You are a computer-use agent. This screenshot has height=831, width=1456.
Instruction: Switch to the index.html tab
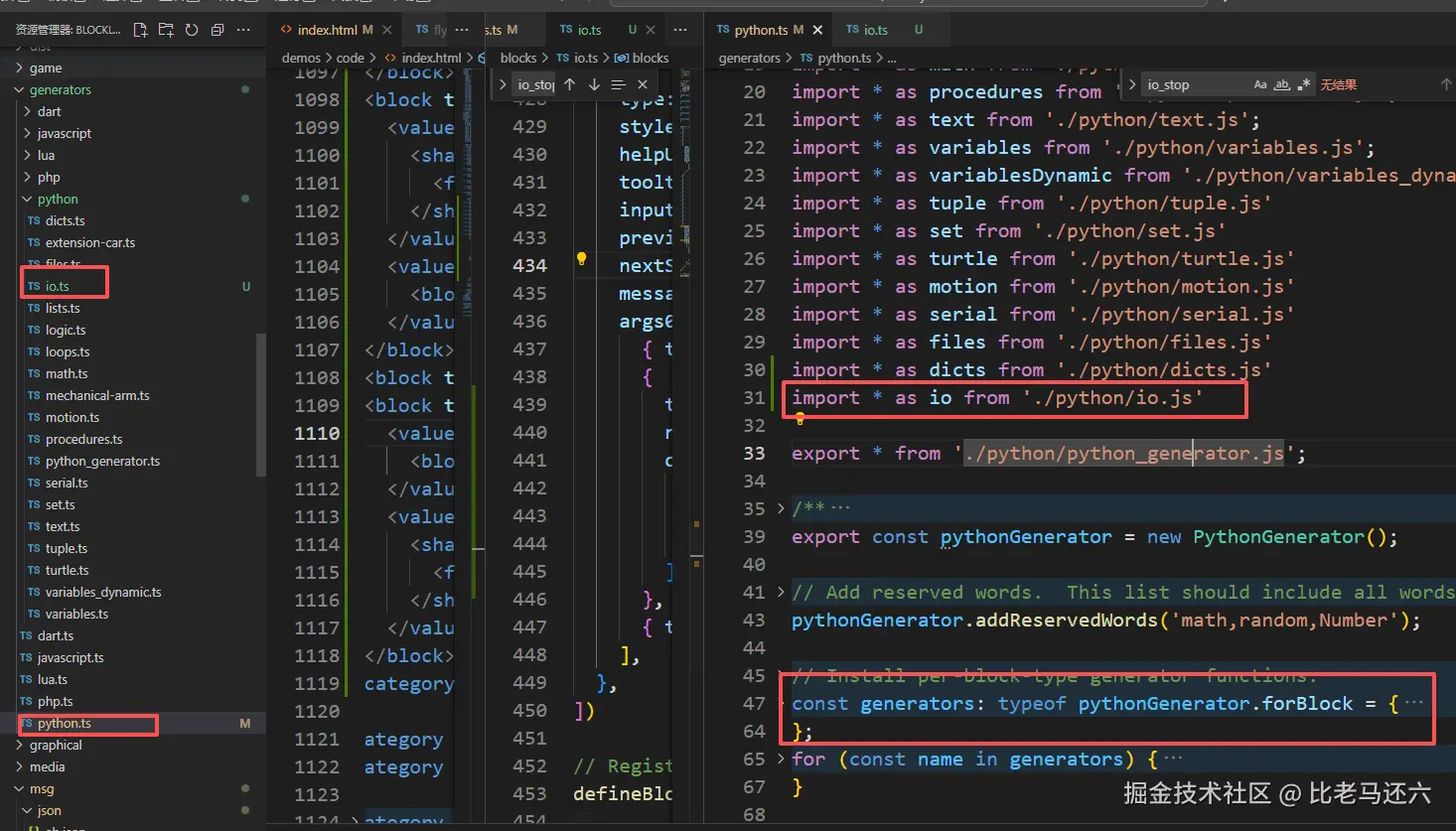click(x=327, y=30)
